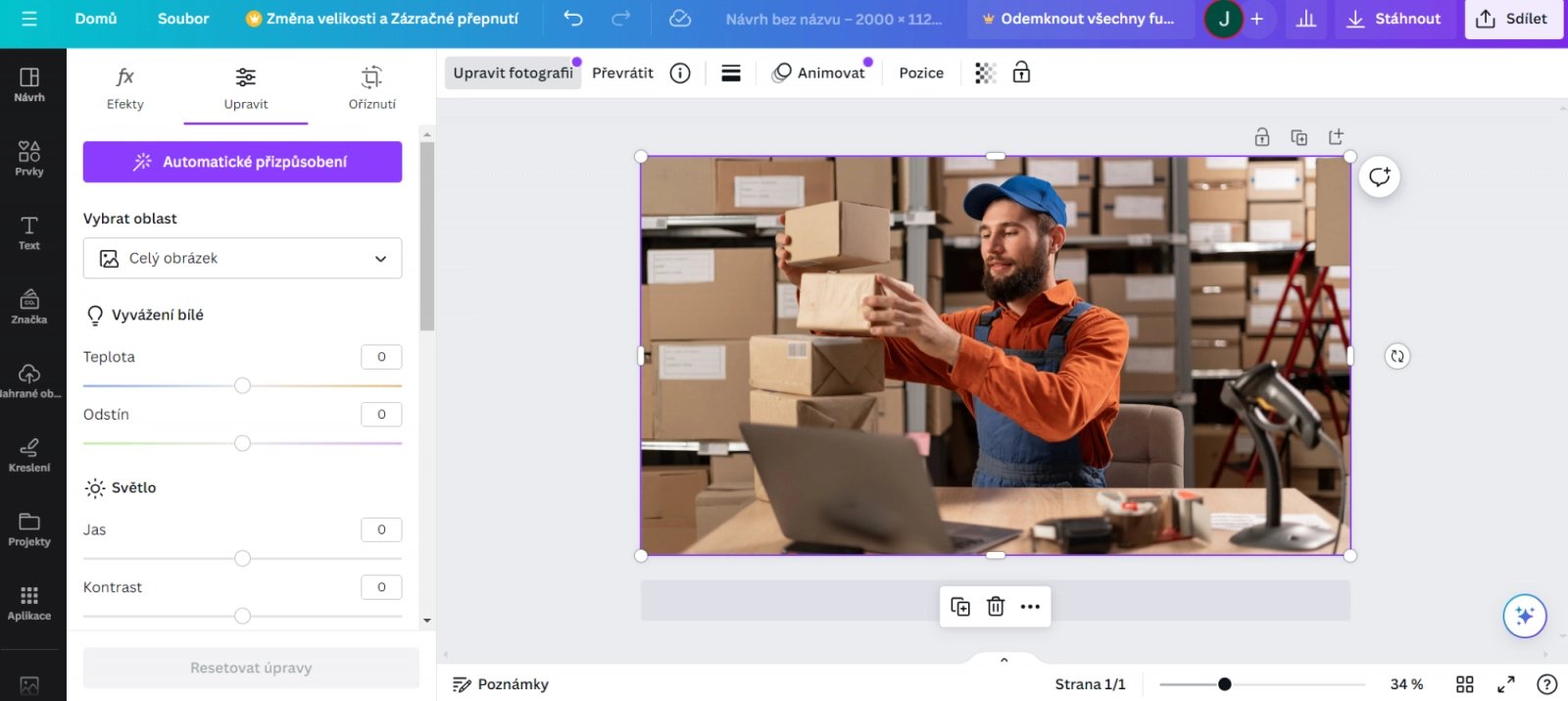Screen dimensions: 1568x701
Task: Click the Sdílet share button
Action: pyautogui.click(x=1514, y=19)
